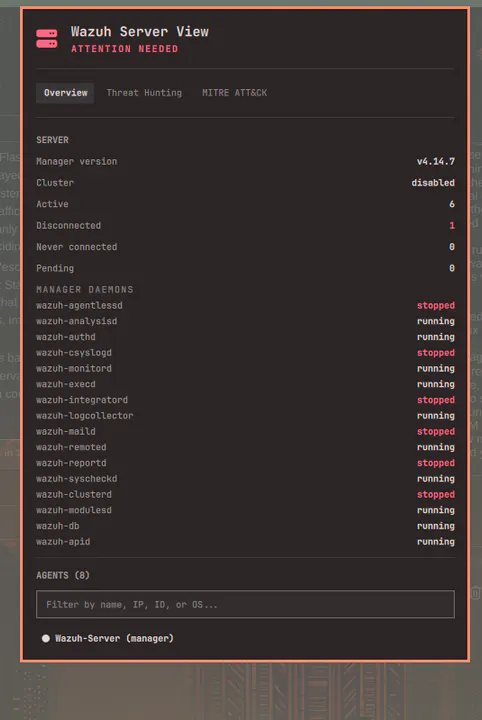Image resolution: width=482 pixels, height=720 pixels.
Task: Click the AGENTS (8) heading
Action: 63,575
